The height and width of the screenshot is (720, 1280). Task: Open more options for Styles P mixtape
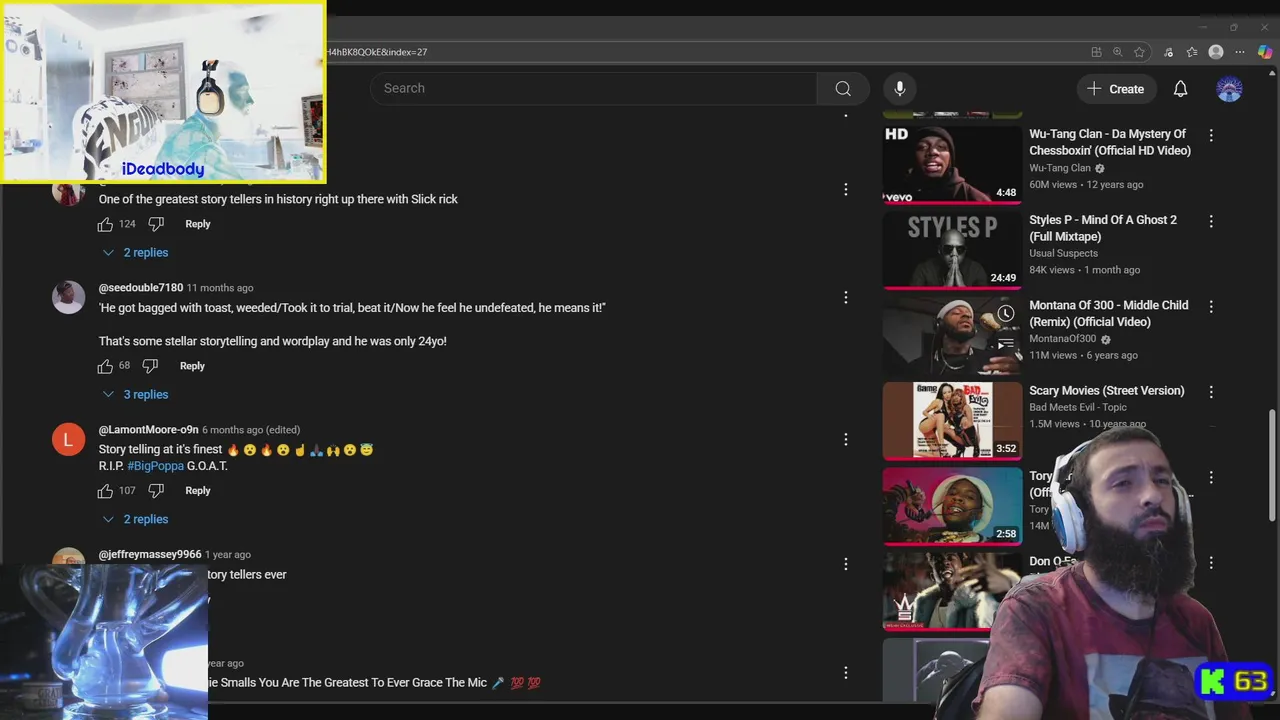pyautogui.click(x=1211, y=221)
